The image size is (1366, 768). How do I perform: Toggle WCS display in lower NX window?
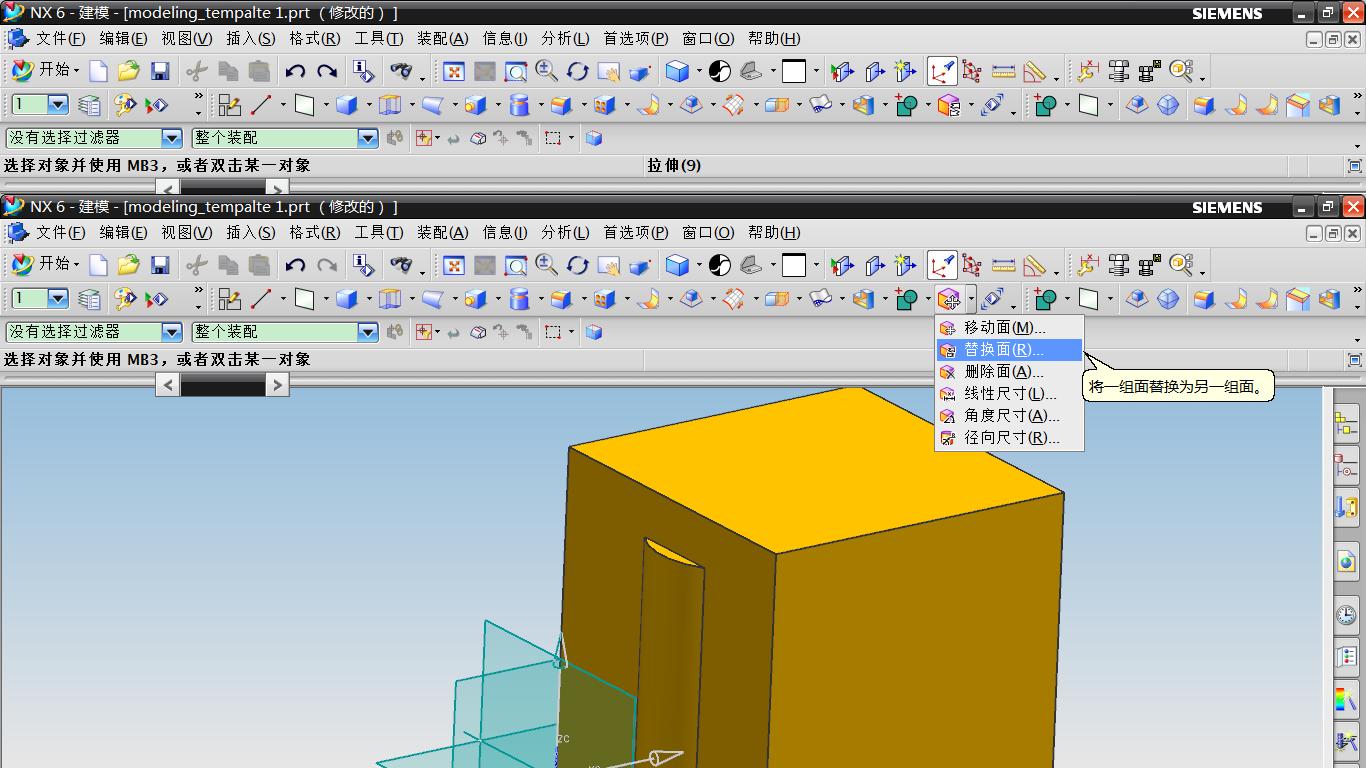(942, 265)
